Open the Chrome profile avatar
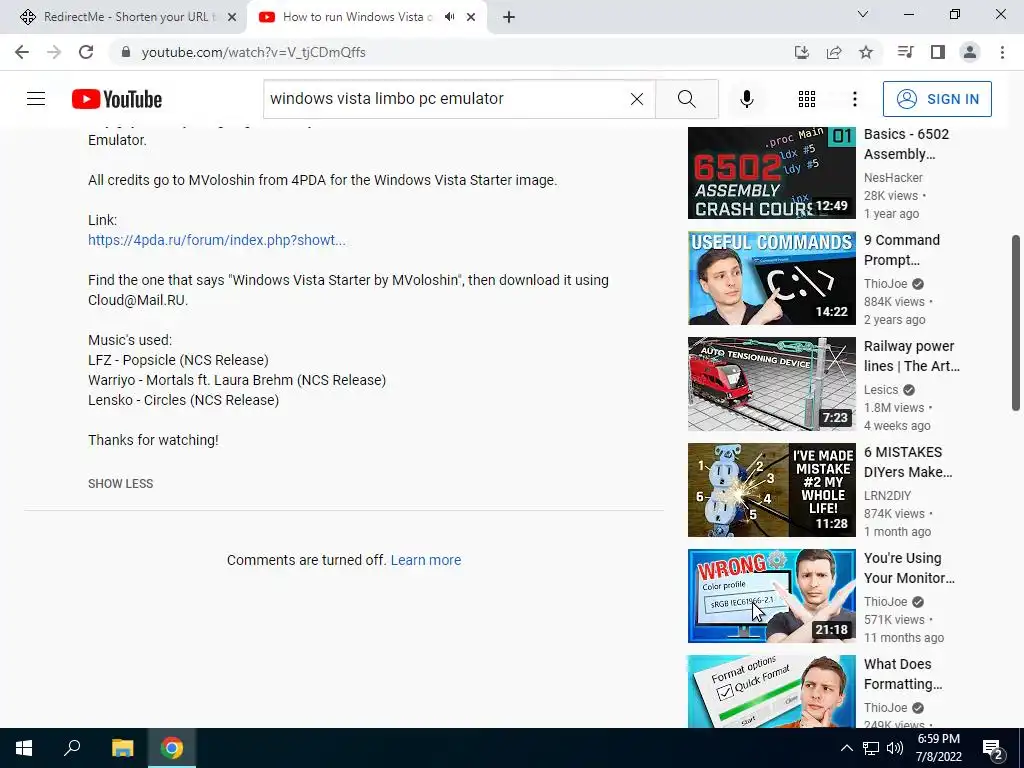 click(970, 52)
